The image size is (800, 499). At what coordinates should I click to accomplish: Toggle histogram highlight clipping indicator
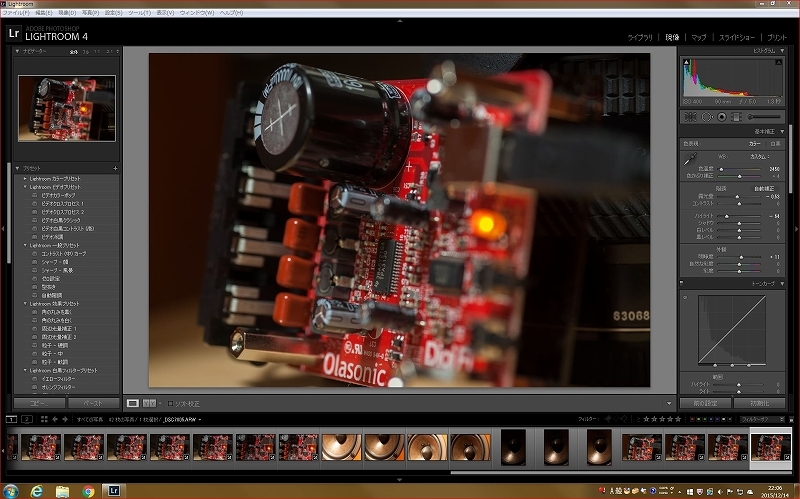coord(779,62)
